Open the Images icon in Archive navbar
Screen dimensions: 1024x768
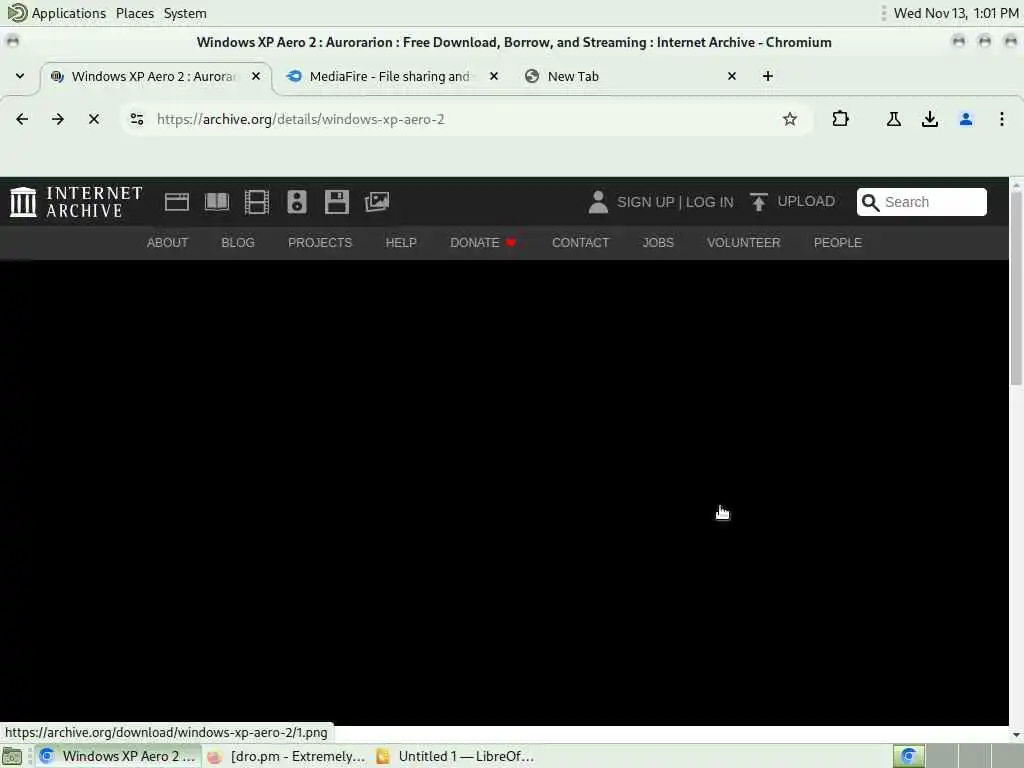coord(377,202)
